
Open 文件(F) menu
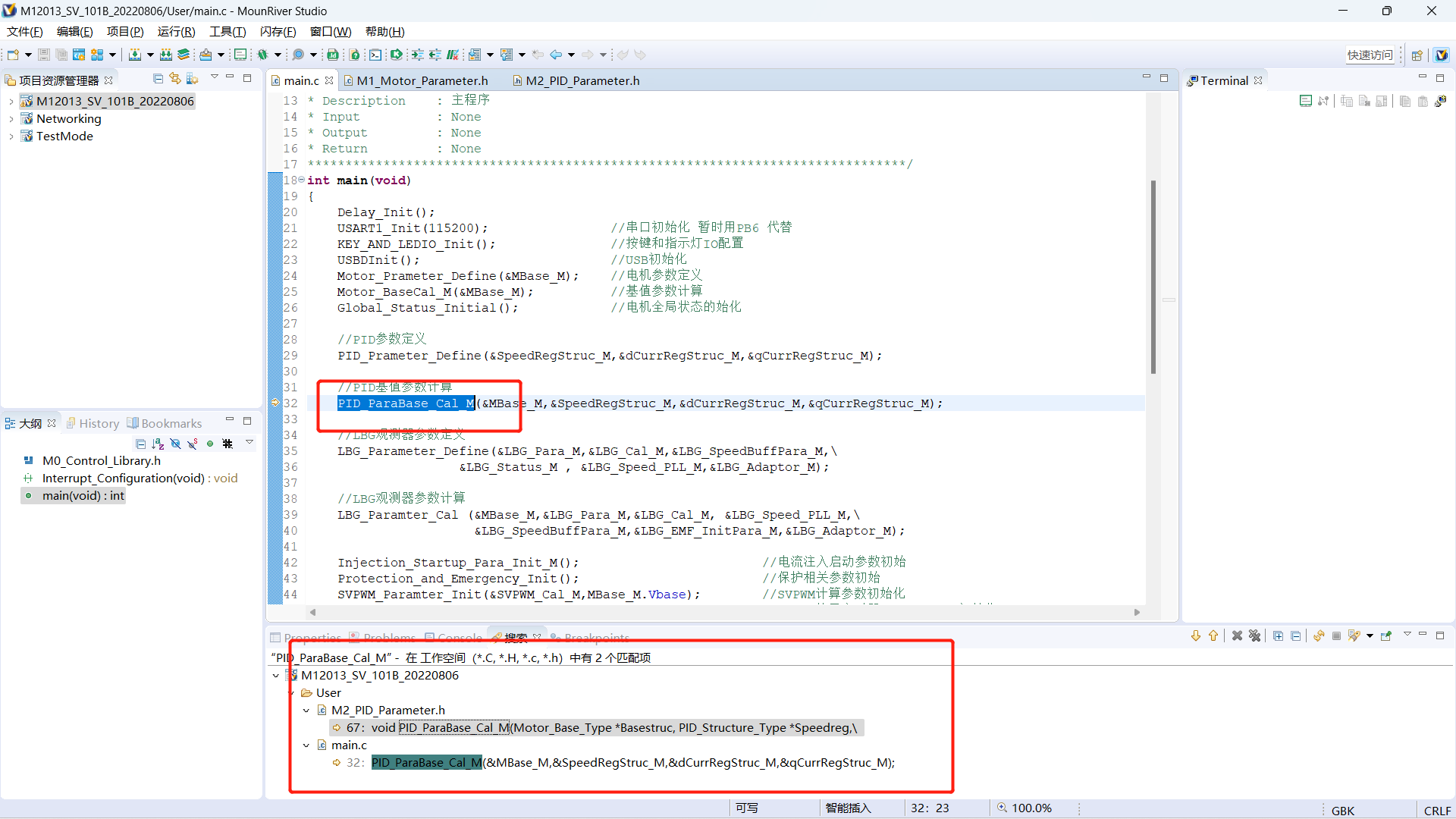(x=25, y=32)
